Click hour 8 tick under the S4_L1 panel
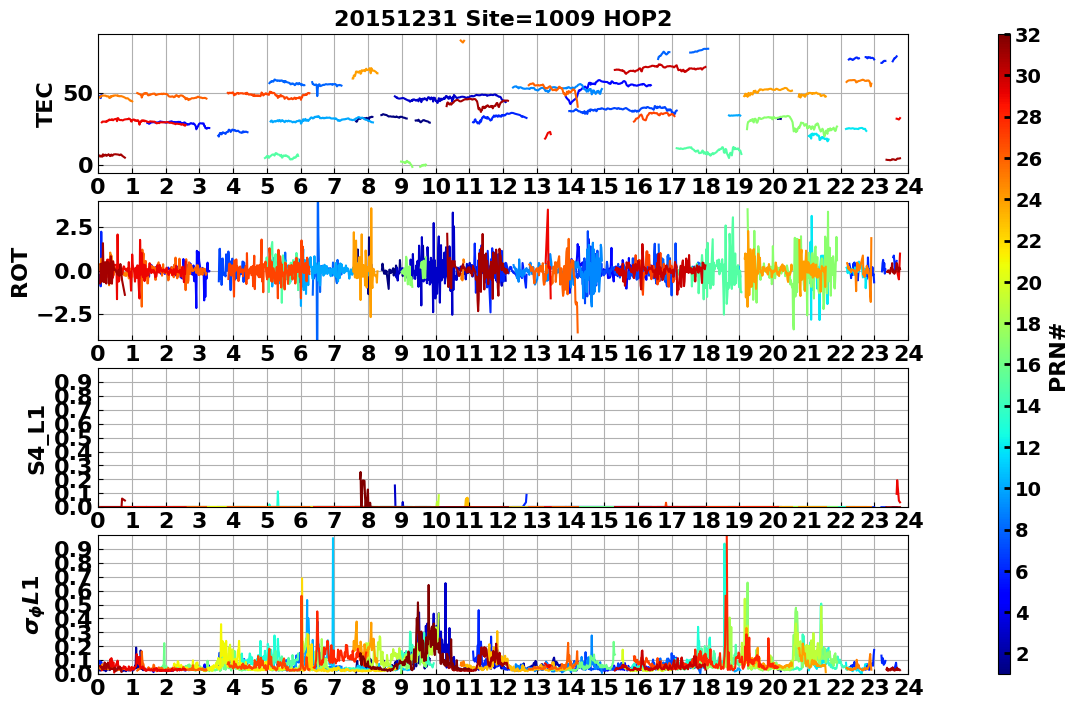 pos(368,520)
